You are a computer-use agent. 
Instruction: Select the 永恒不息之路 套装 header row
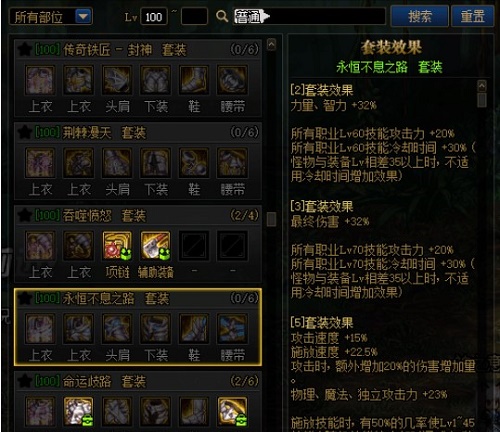point(138,298)
